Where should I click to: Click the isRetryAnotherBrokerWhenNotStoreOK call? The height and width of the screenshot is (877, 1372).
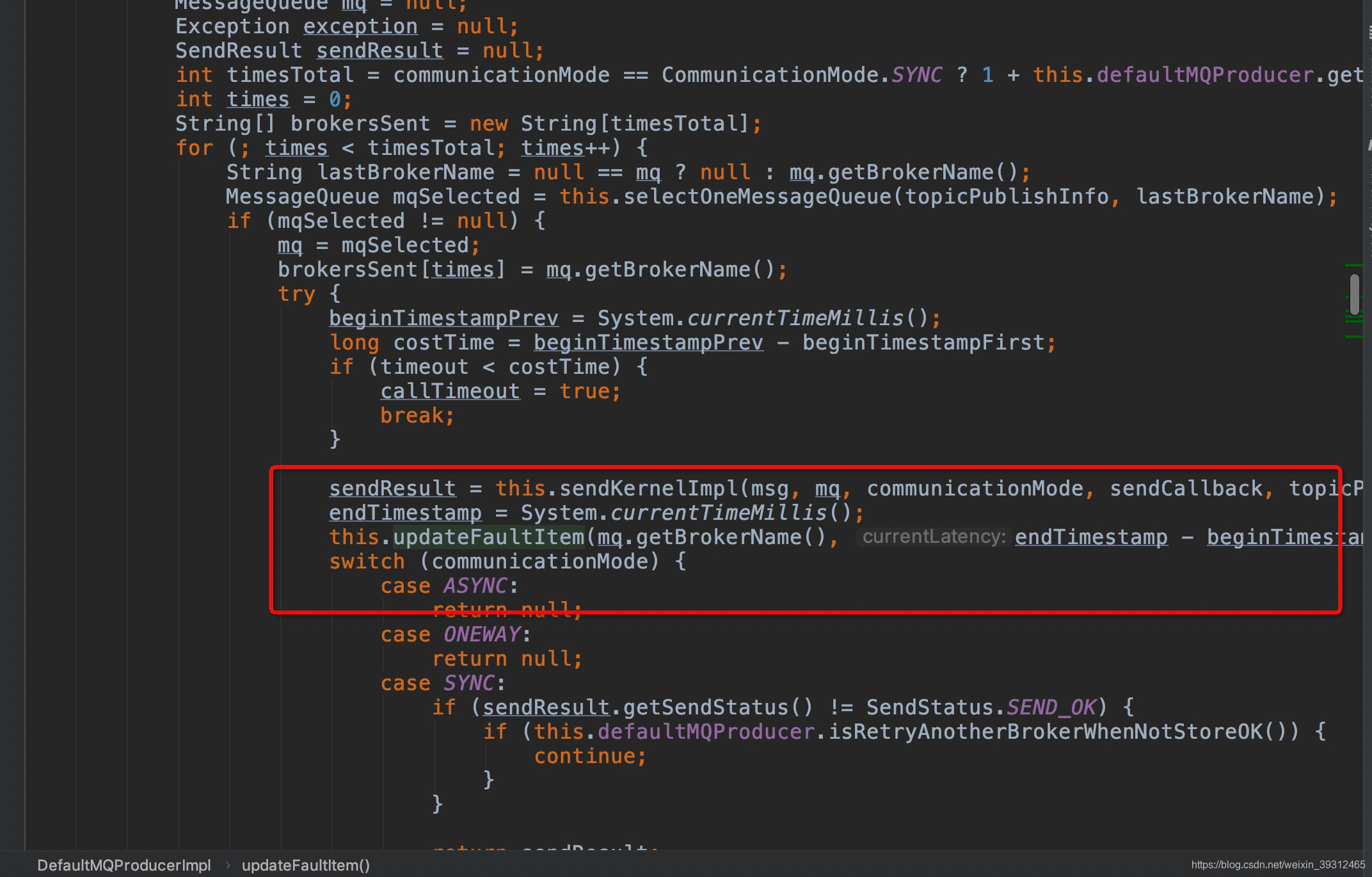1052,732
